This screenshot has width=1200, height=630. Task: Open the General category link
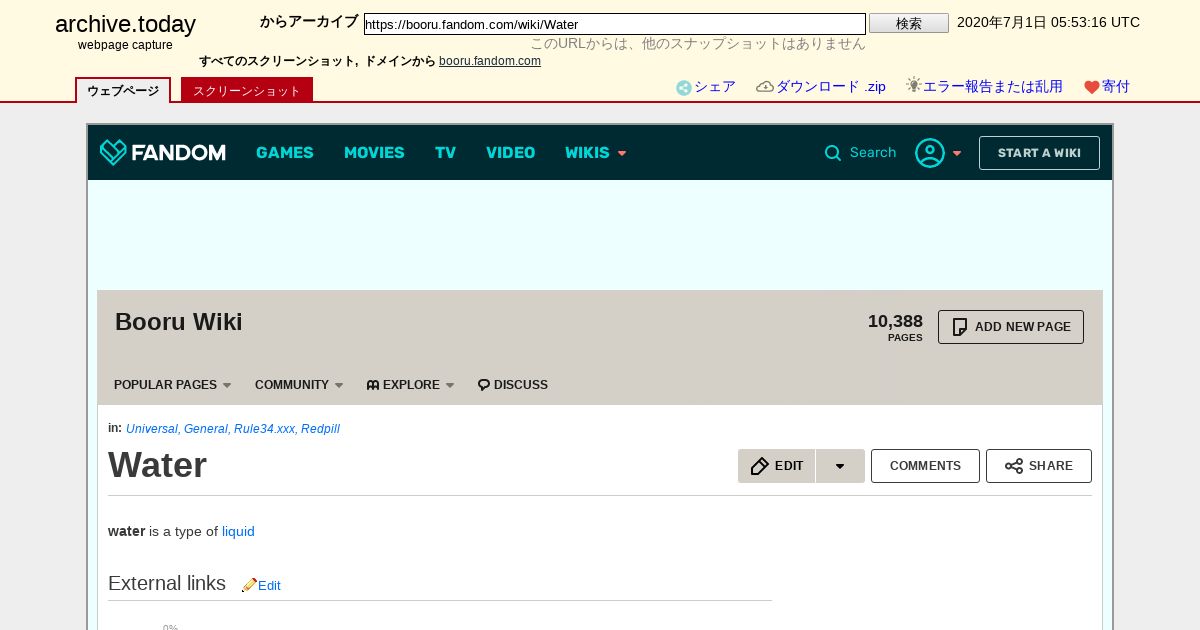[x=207, y=429]
